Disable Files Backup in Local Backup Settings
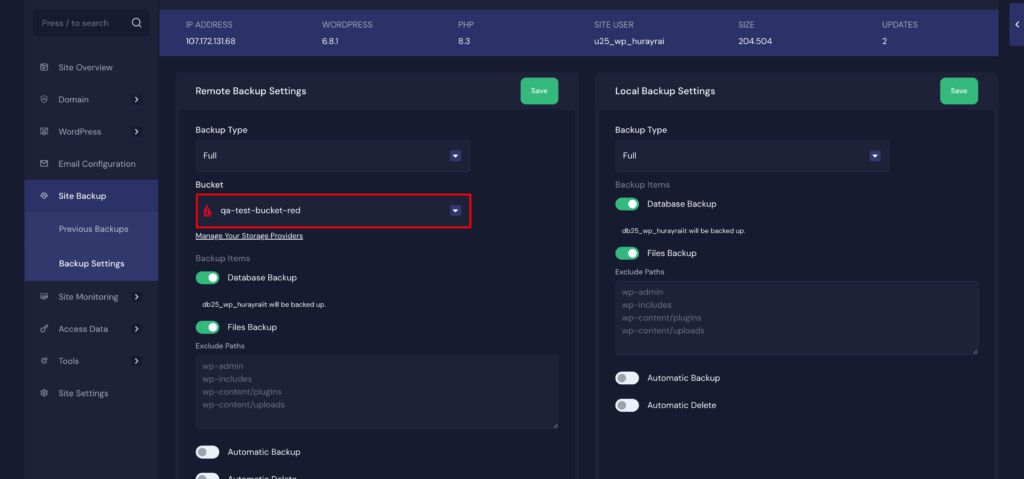The image size is (1024, 479). (627, 253)
